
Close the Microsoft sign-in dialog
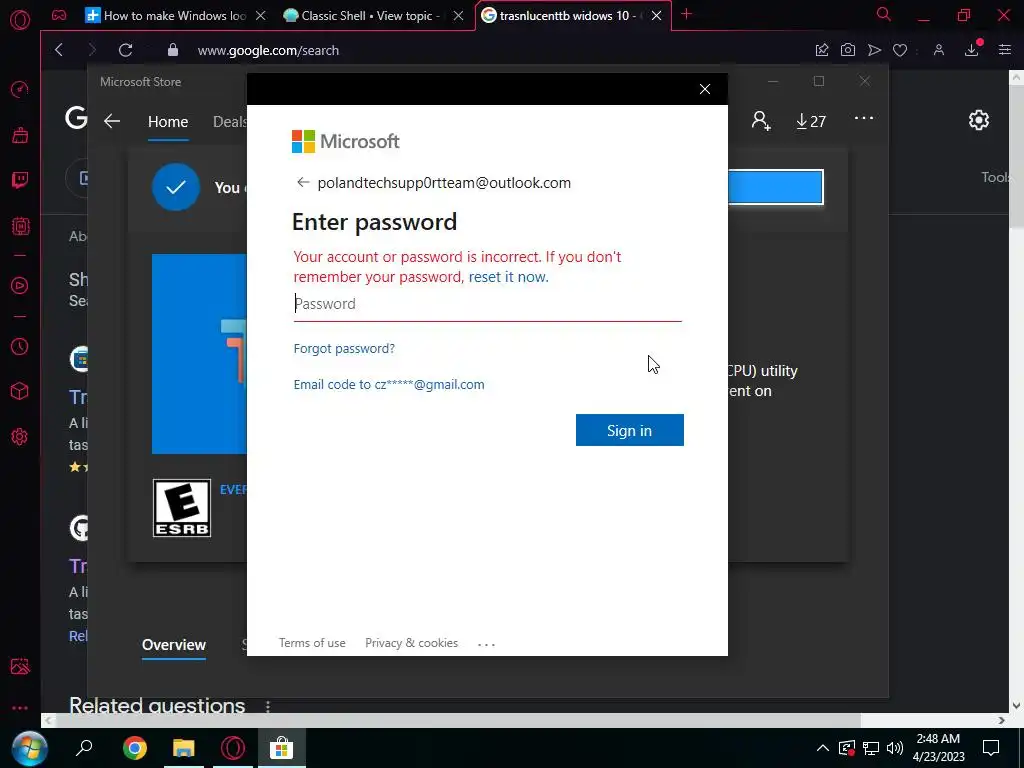705,89
